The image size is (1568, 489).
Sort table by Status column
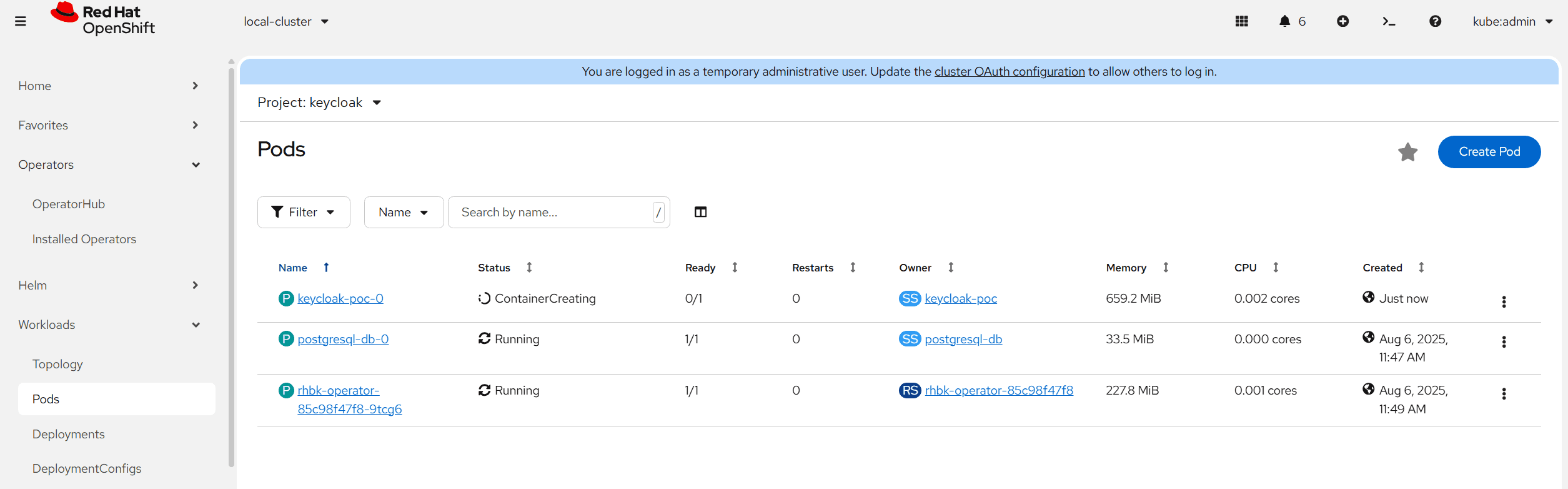pyautogui.click(x=505, y=268)
